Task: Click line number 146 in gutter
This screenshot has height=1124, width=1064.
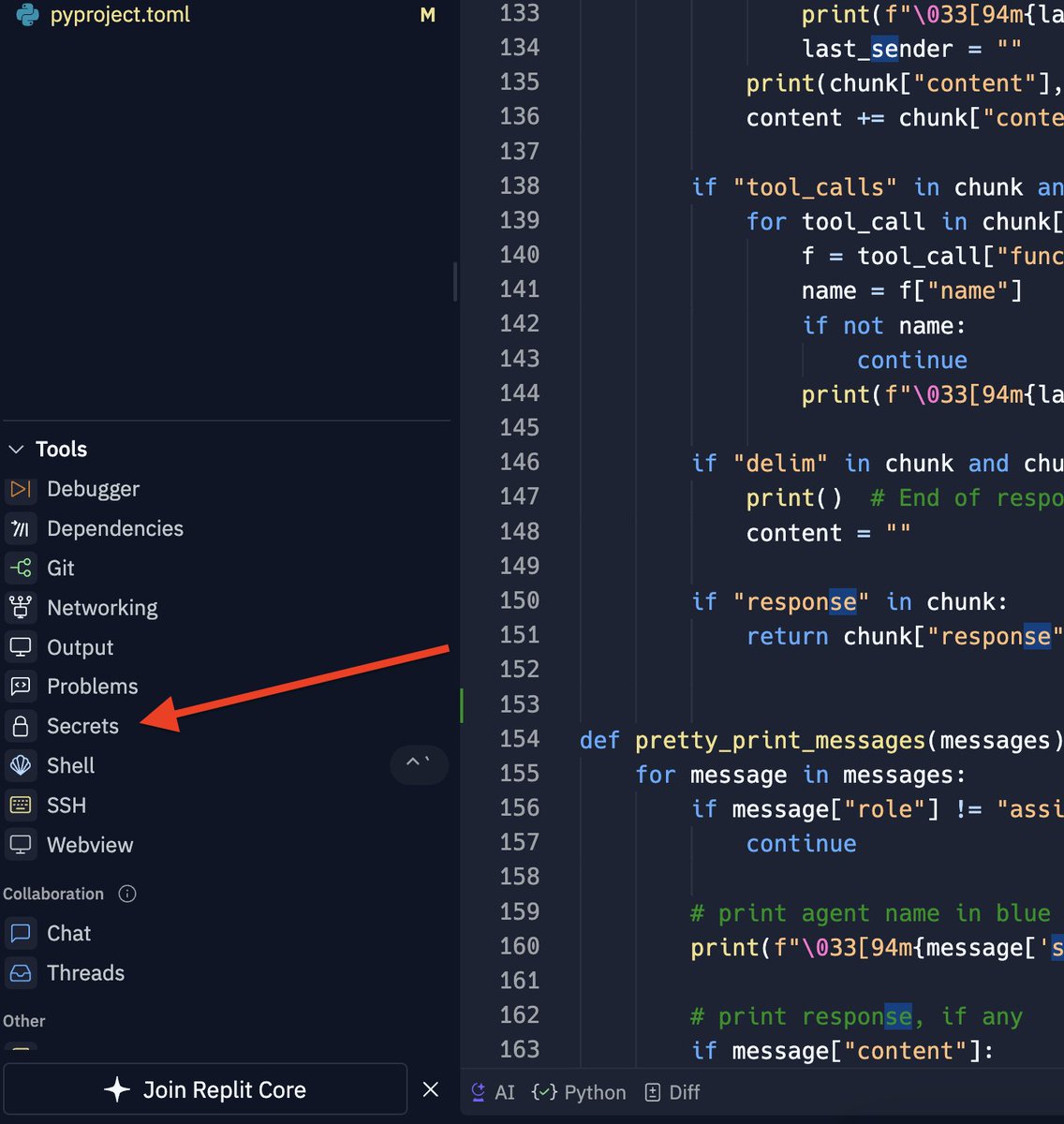Action: coord(520,463)
